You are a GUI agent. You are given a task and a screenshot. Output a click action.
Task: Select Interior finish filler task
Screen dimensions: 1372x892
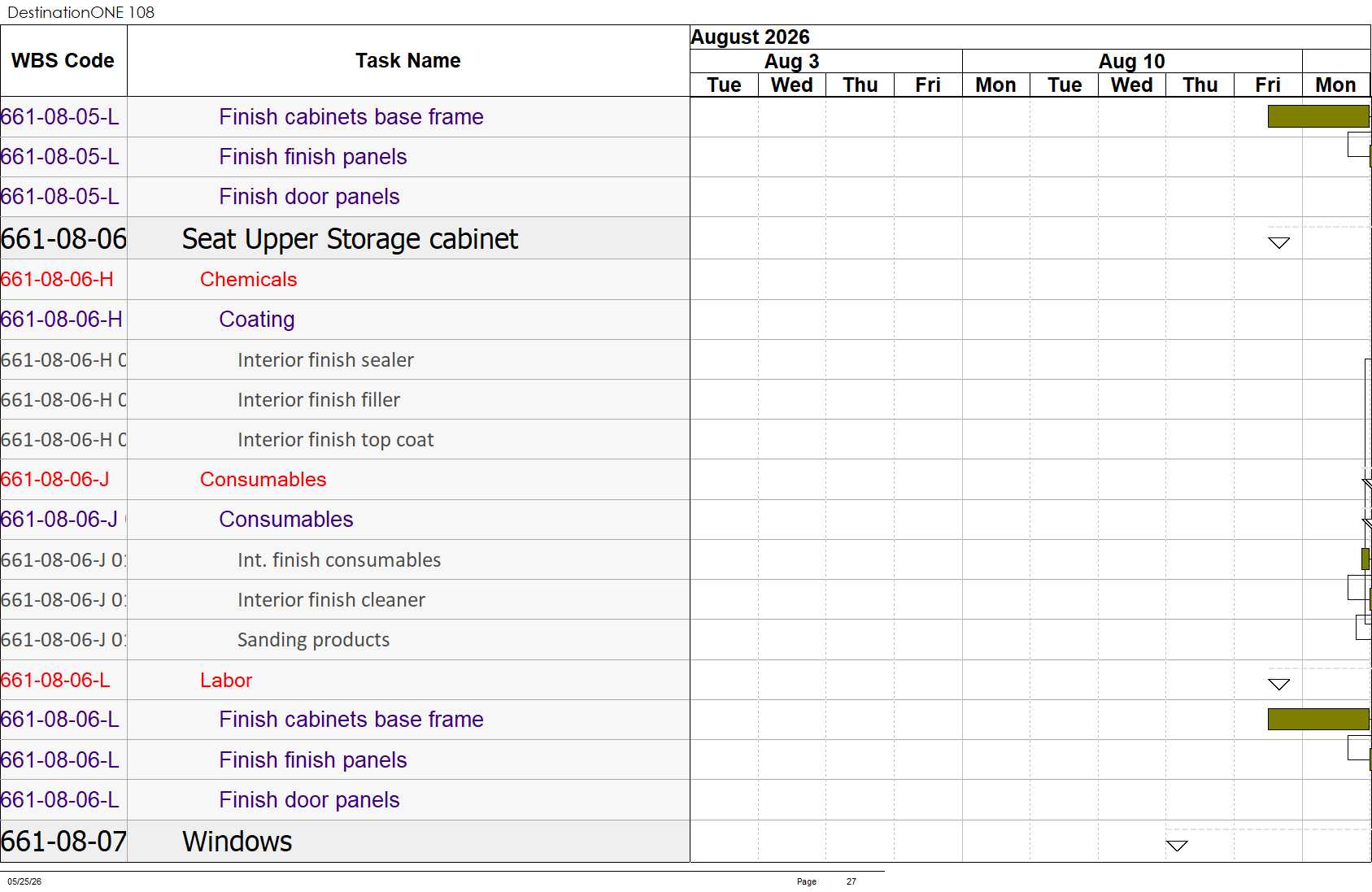pos(319,400)
